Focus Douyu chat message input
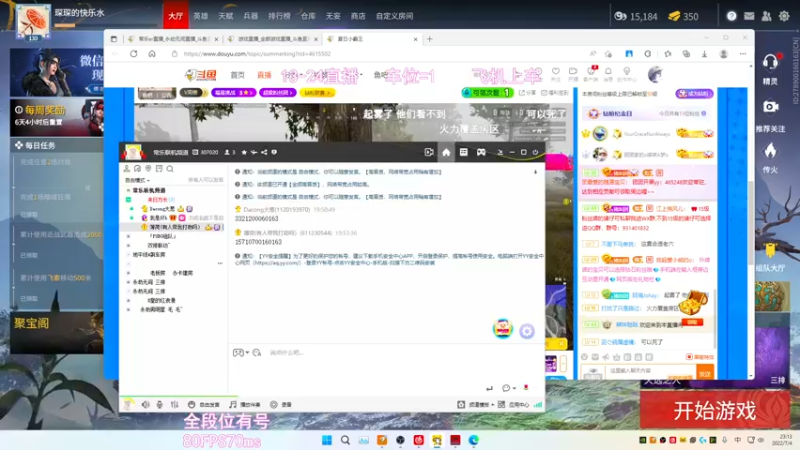The width and height of the screenshot is (800, 450). pos(651,371)
